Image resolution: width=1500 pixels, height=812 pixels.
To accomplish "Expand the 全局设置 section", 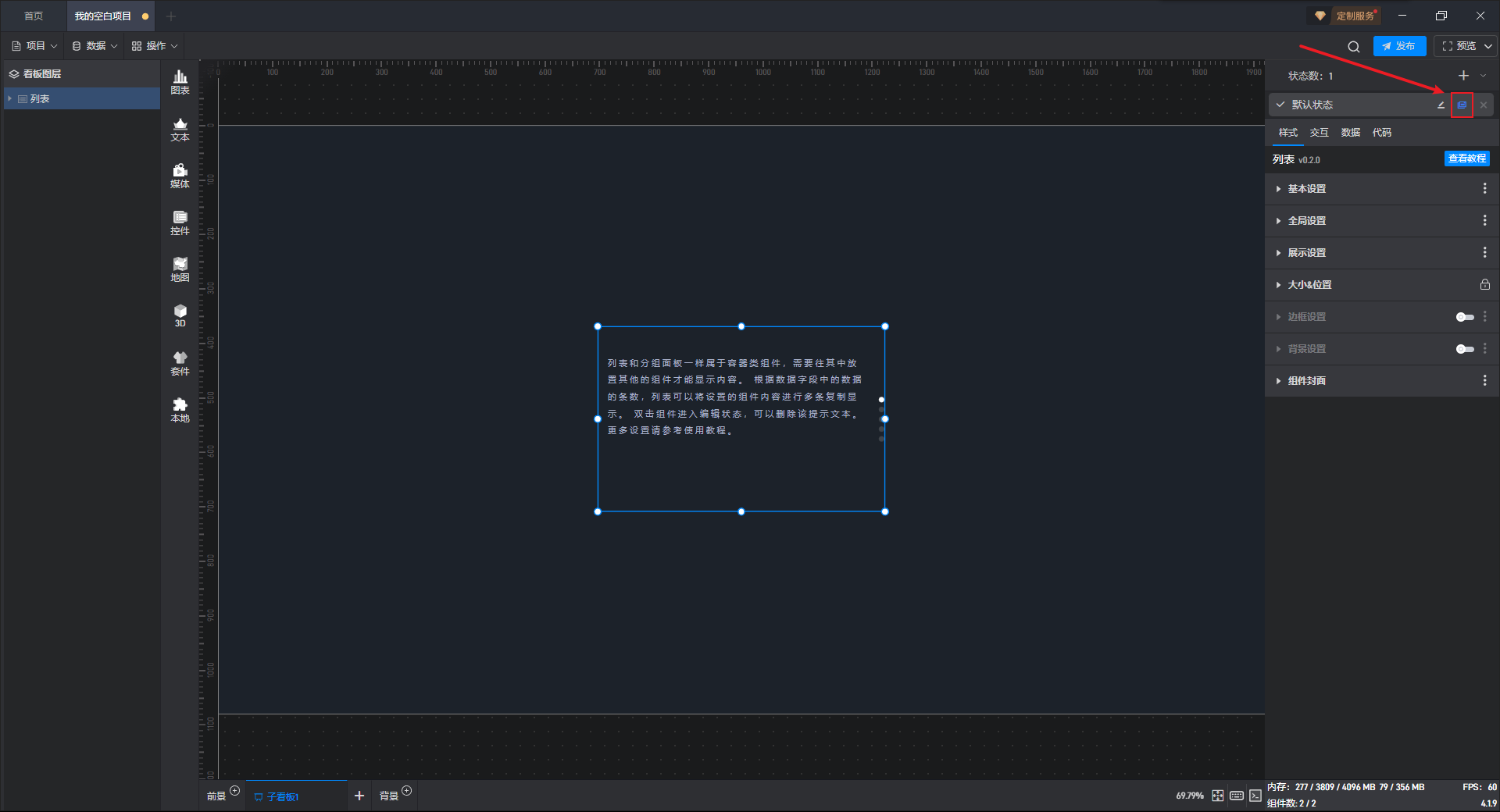I will pos(1278,221).
